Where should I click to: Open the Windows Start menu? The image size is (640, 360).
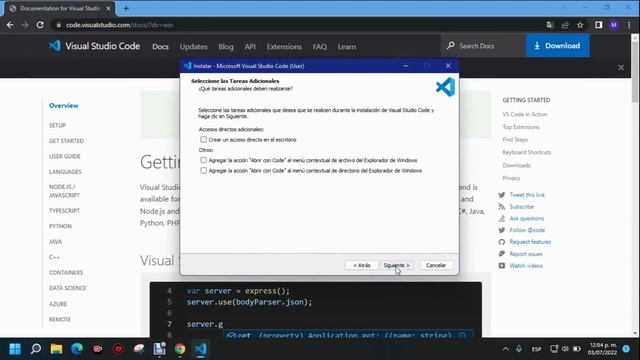[15, 349]
